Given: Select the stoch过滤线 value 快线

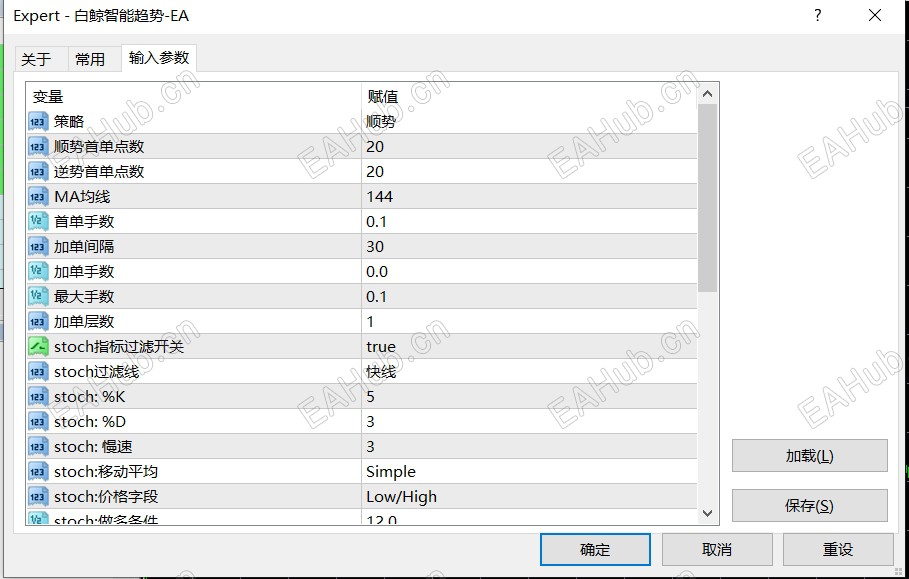Looking at the screenshot, I should click(x=381, y=372).
